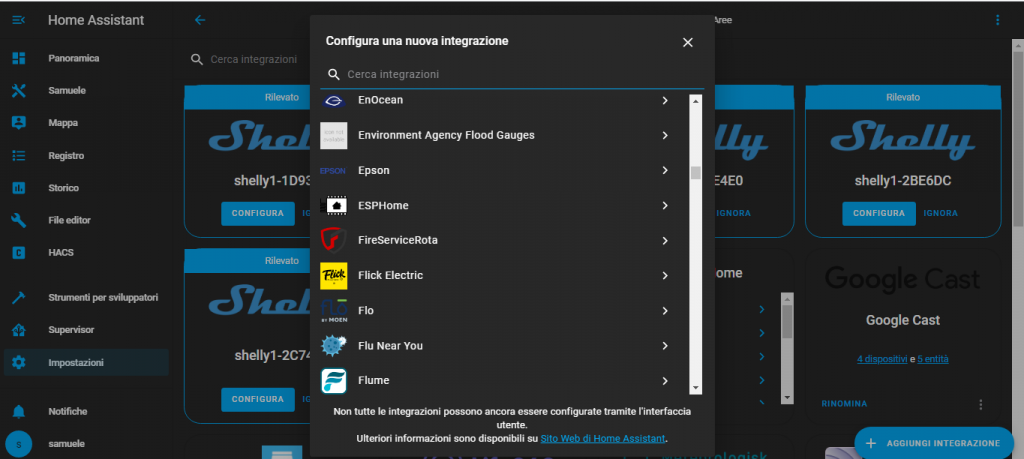Select the Flume integration name

pos(374,381)
